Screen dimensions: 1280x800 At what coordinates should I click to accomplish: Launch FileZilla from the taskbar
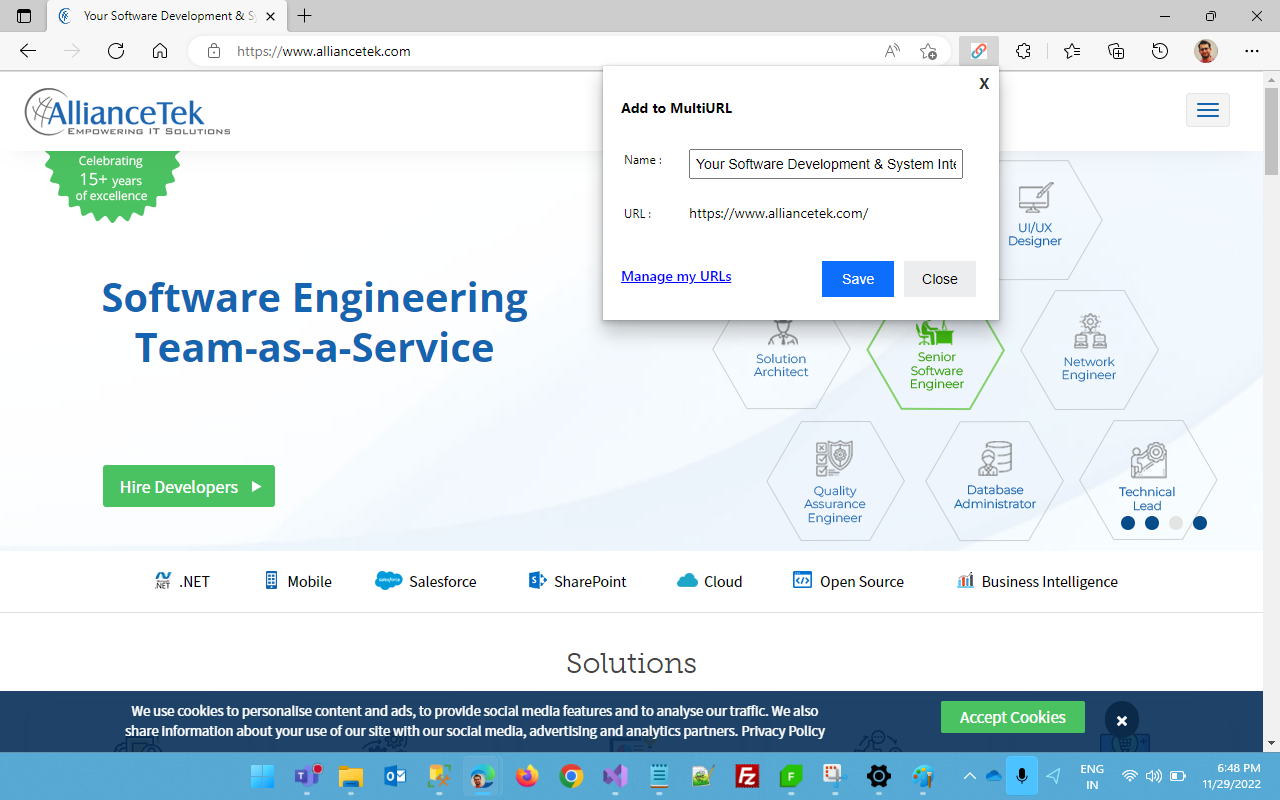pos(746,776)
